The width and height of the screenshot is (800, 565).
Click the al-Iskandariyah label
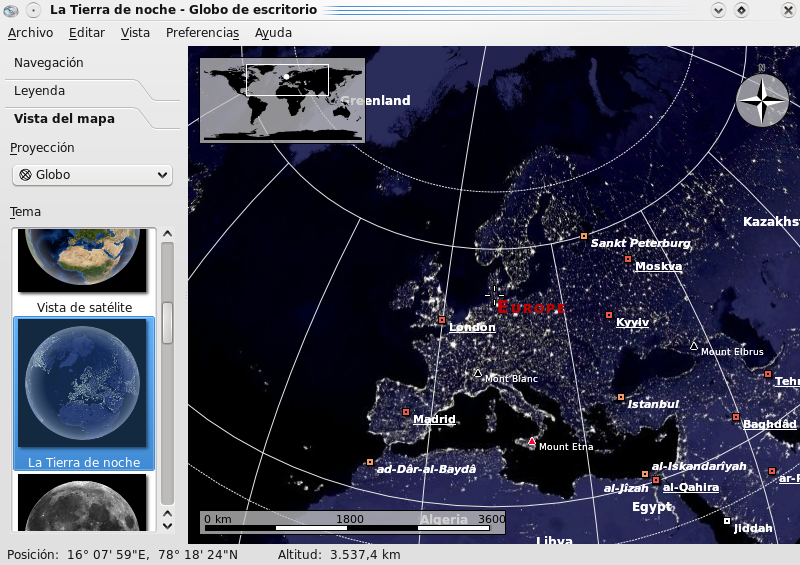pyautogui.click(x=698, y=466)
